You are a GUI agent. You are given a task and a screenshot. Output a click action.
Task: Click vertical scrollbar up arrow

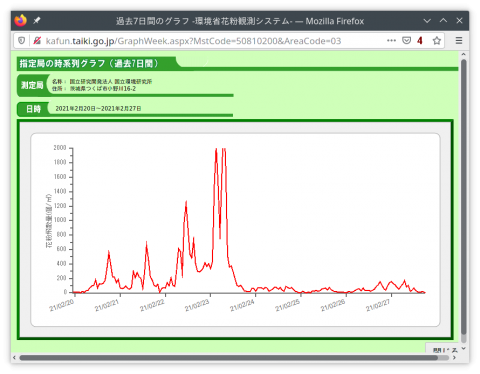pyautogui.click(x=463, y=54)
